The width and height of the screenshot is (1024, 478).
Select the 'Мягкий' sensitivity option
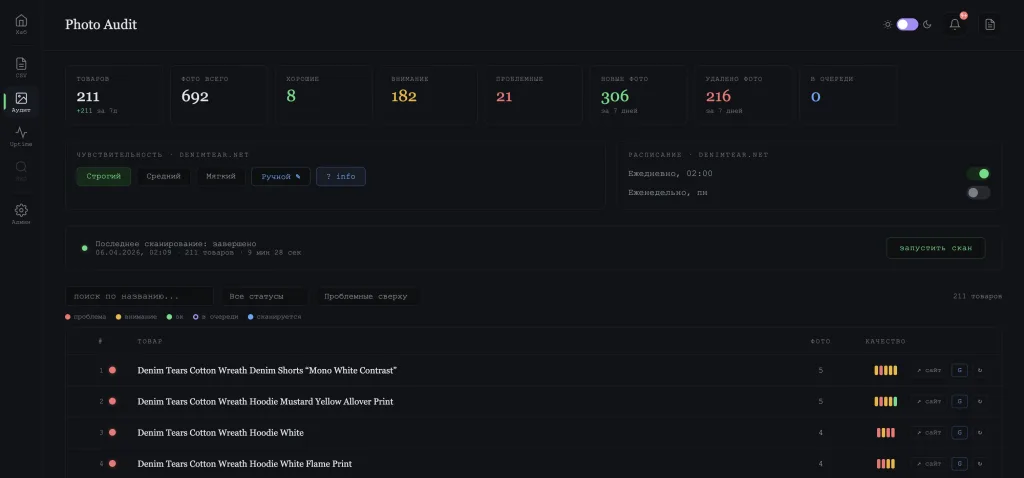pyautogui.click(x=221, y=176)
